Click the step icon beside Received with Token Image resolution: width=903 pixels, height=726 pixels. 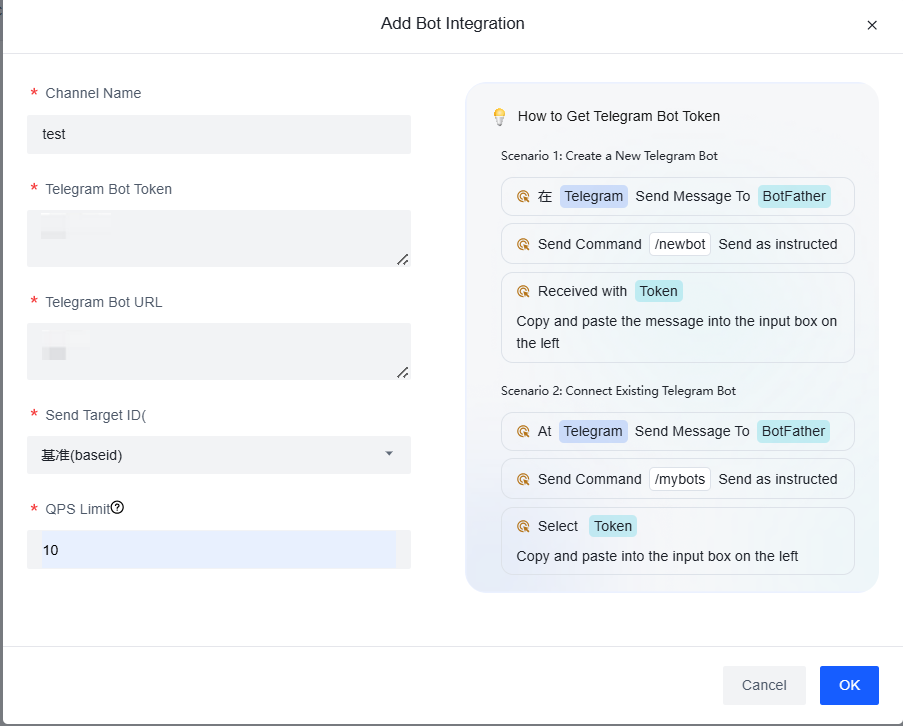(x=522, y=291)
